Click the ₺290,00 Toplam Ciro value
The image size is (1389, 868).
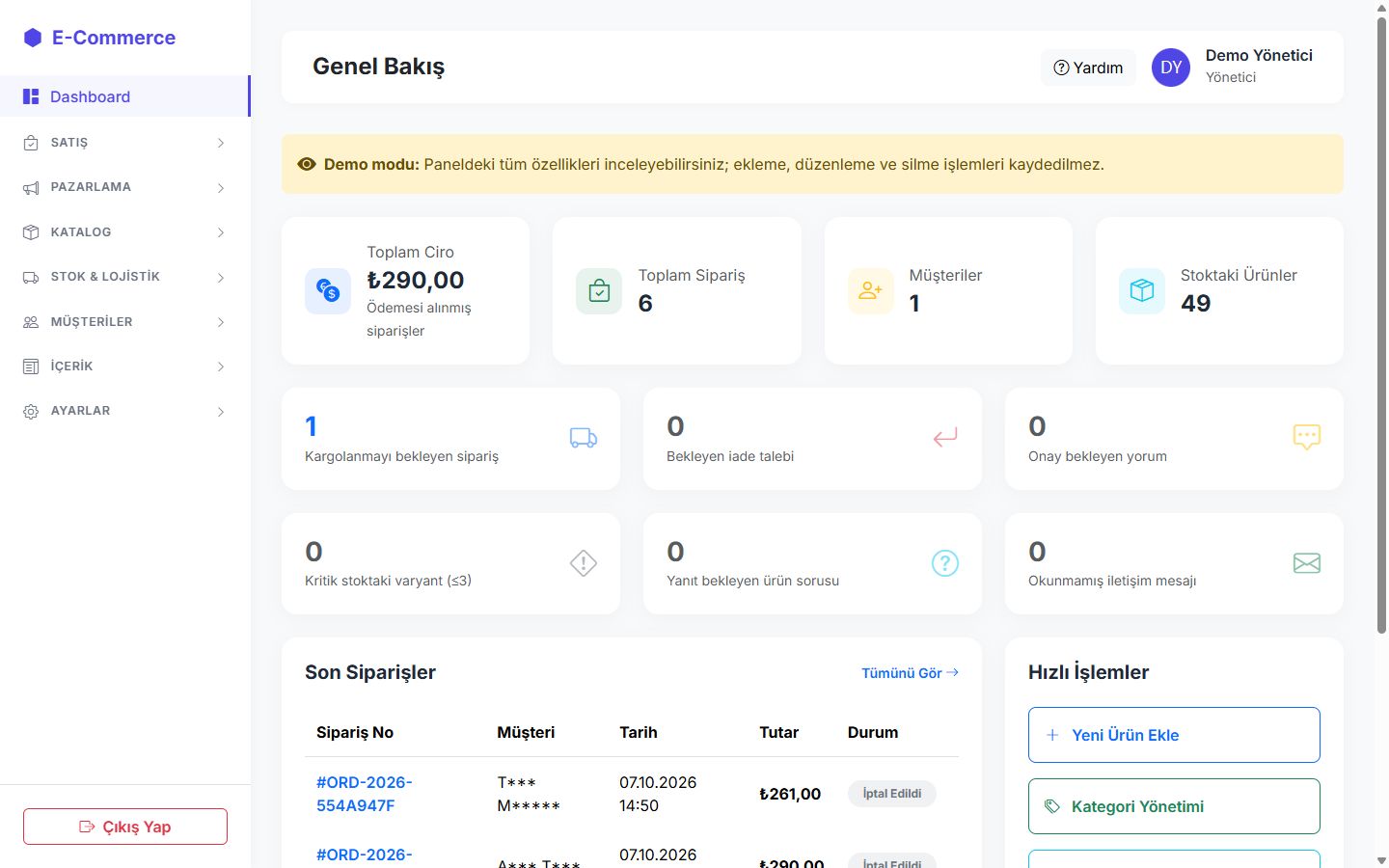pyautogui.click(x=416, y=280)
